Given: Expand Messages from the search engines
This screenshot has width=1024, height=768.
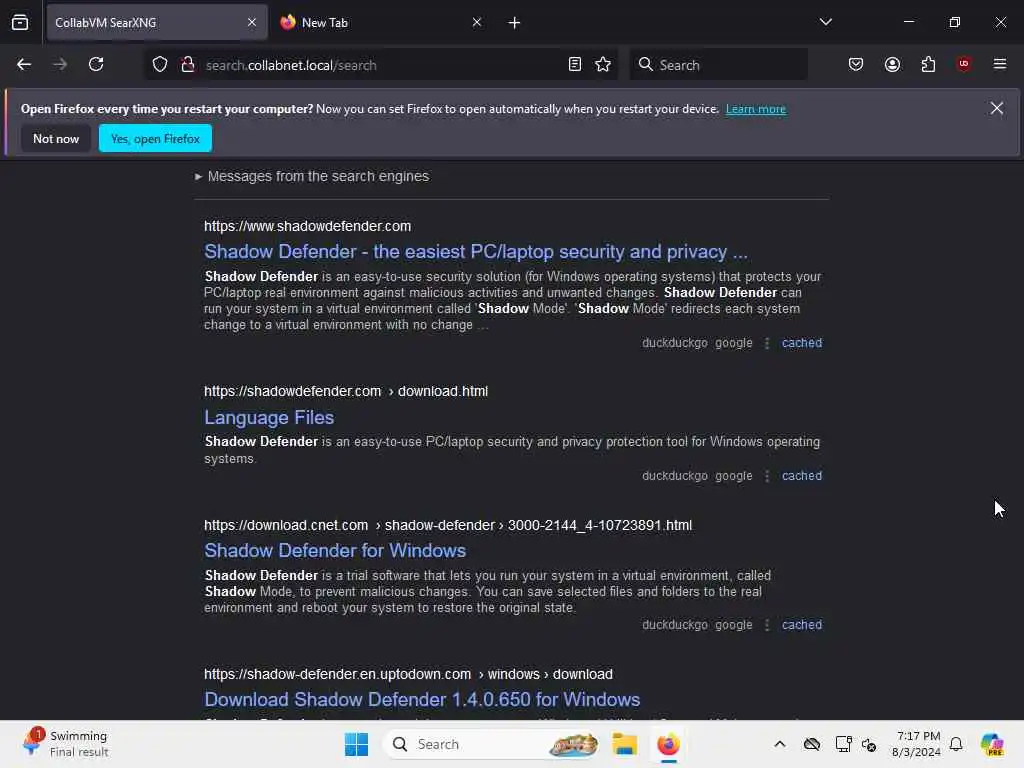Looking at the screenshot, I should point(312,176).
